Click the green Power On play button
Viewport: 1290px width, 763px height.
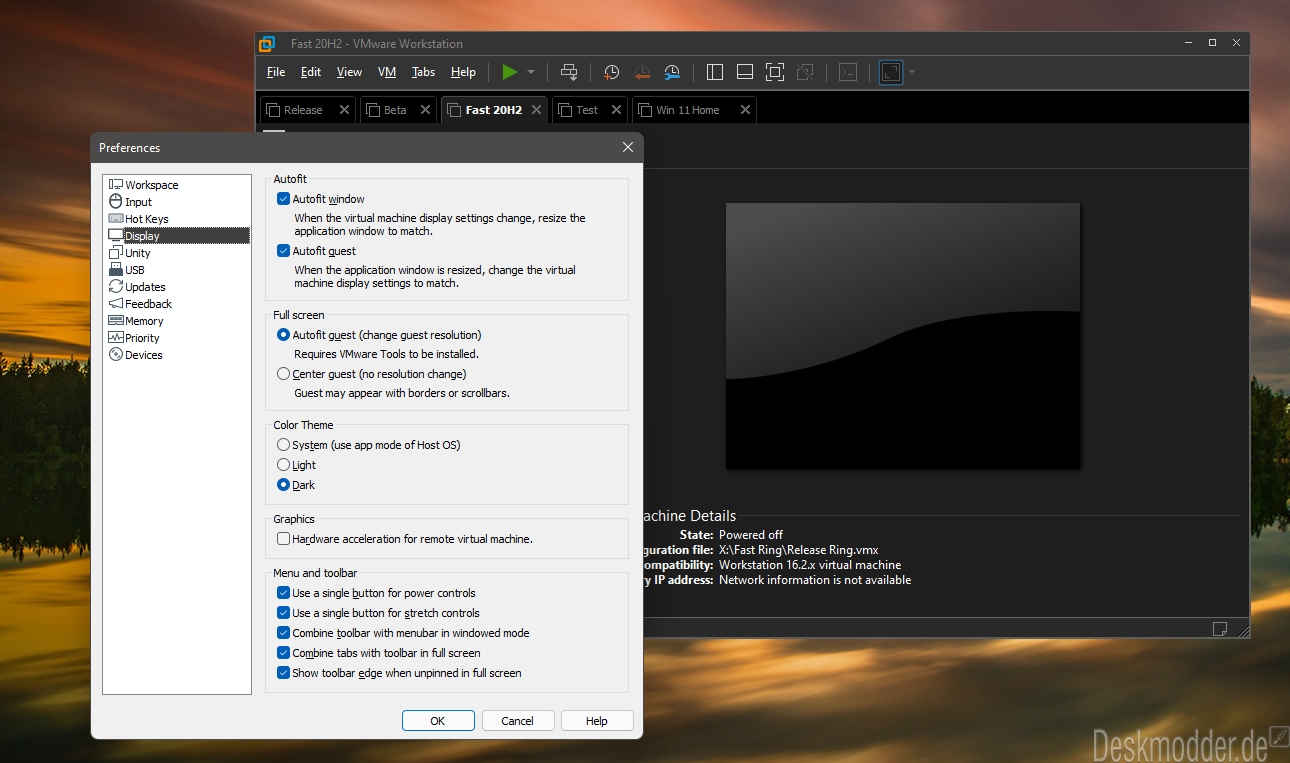(x=510, y=72)
